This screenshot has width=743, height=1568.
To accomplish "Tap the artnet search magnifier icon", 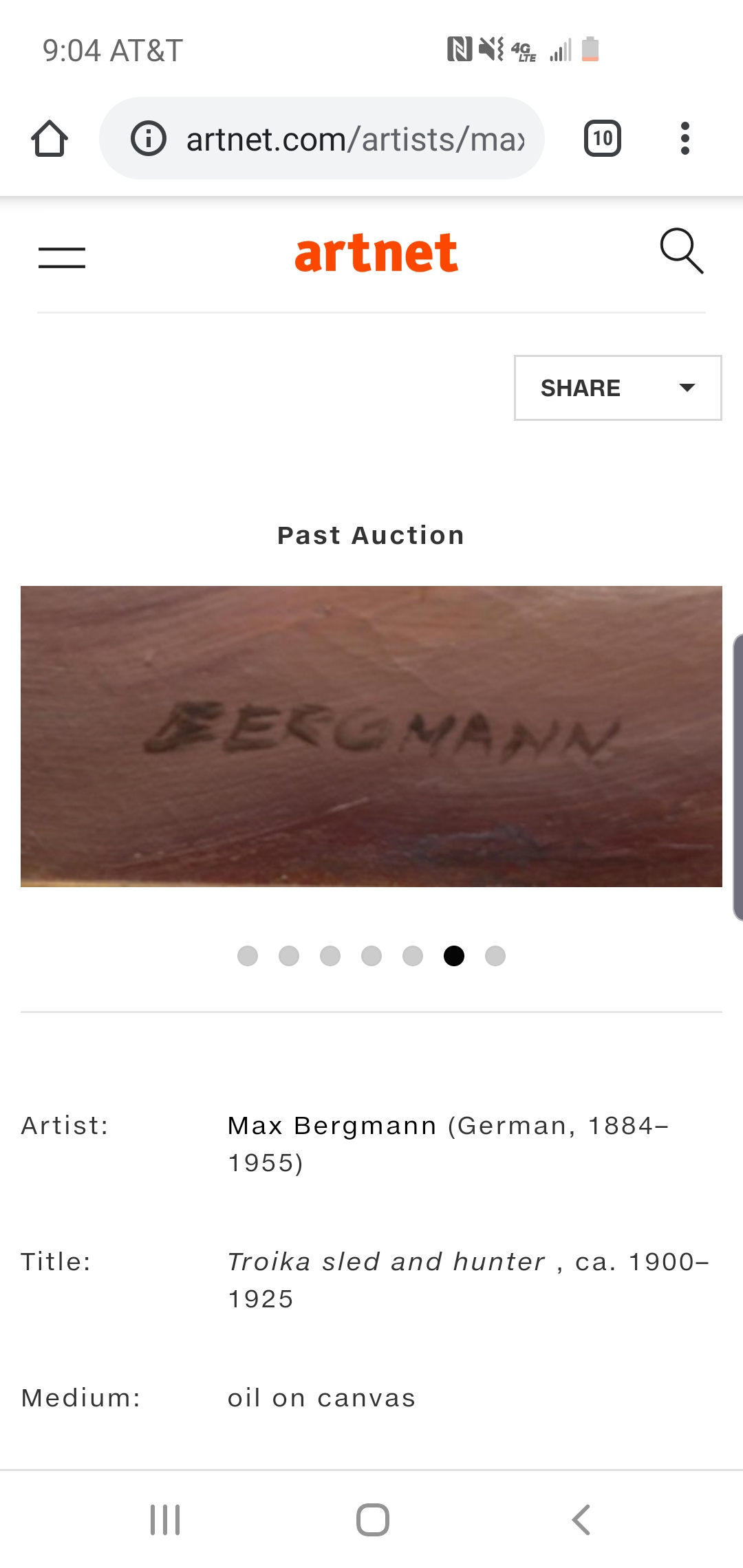I will click(682, 251).
